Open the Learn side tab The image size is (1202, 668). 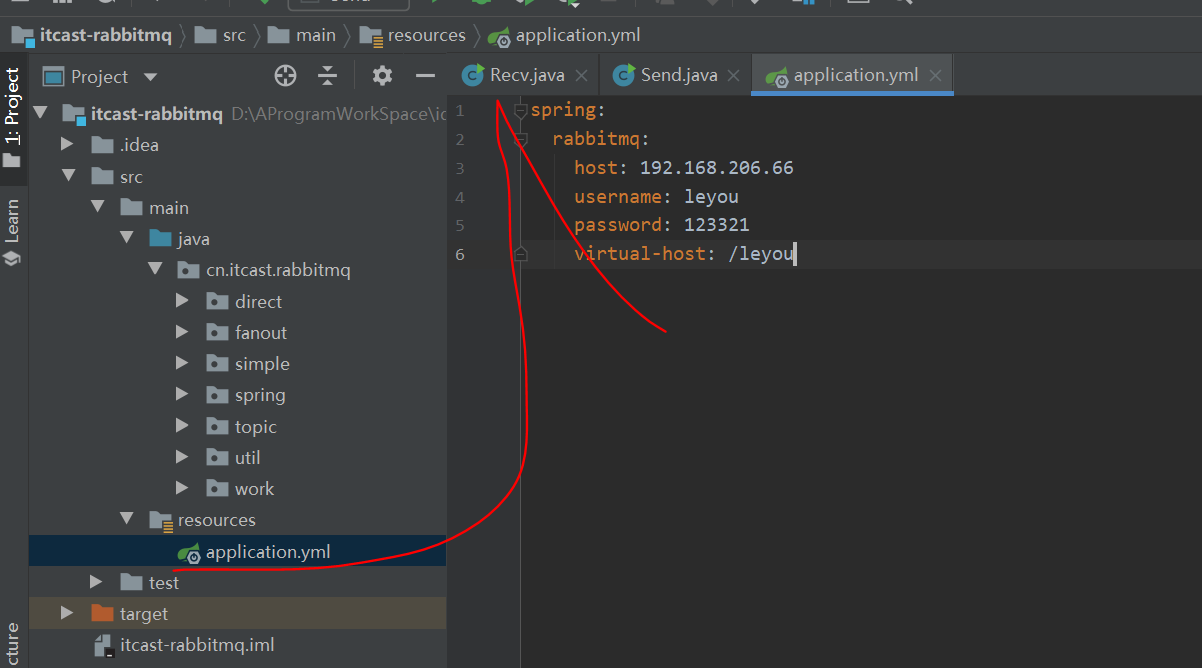[x=12, y=232]
